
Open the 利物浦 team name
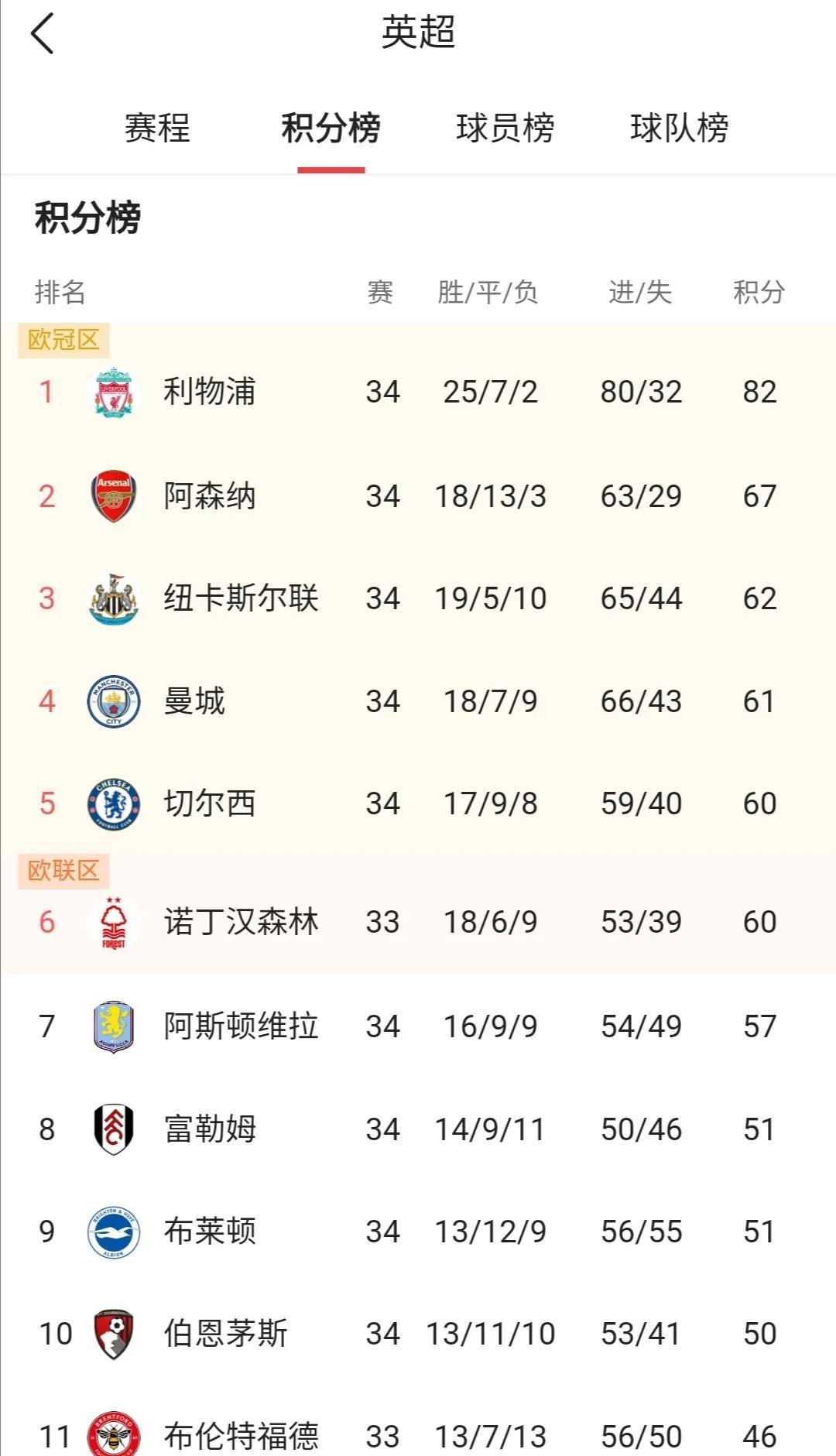coord(210,392)
